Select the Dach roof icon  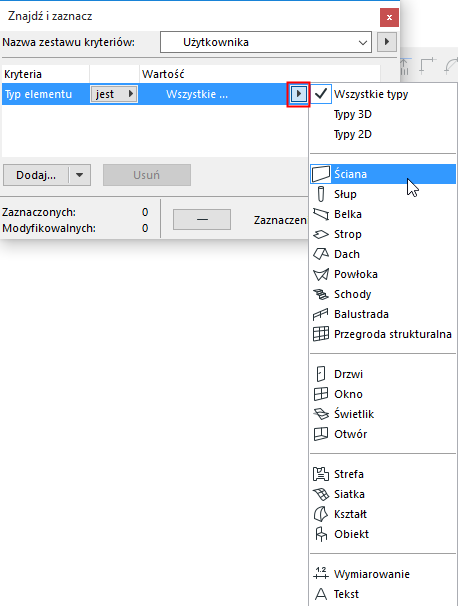coord(321,254)
